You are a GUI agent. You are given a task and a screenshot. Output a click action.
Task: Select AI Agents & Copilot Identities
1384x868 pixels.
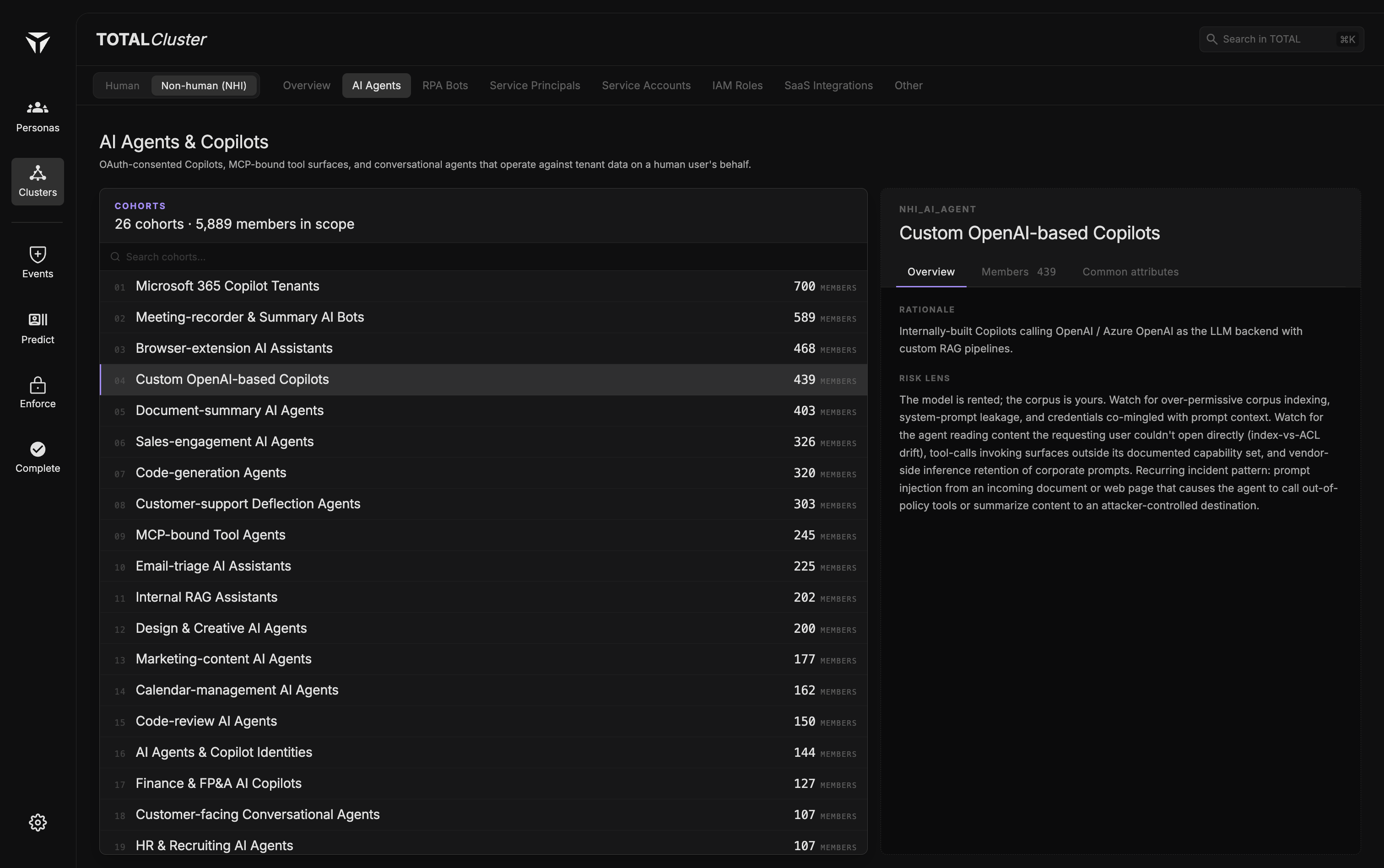tap(483, 753)
